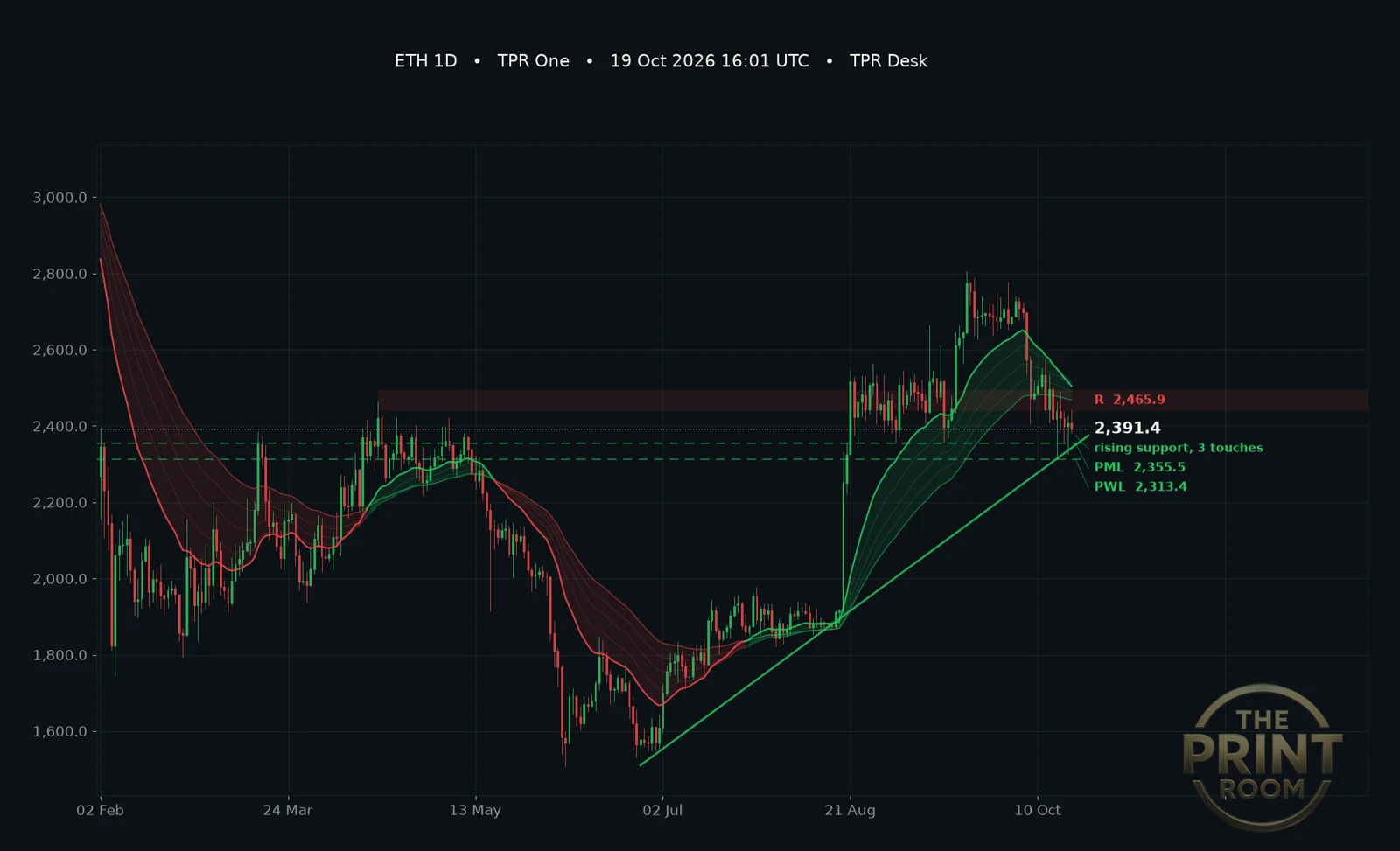Click the 2,400.0 price axis label
1400x851 pixels.
click(59, 427)
